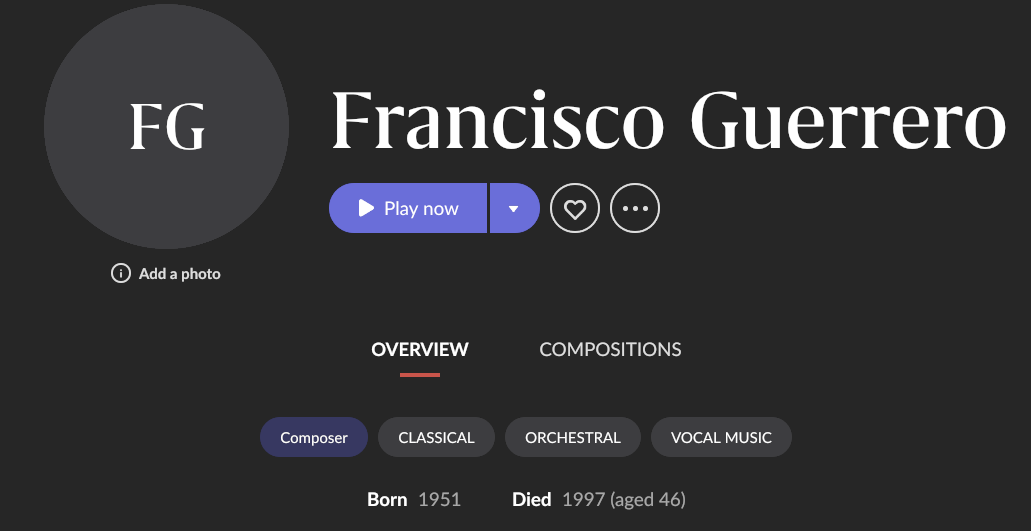Click the bold Born label

[x=387, y=500]
